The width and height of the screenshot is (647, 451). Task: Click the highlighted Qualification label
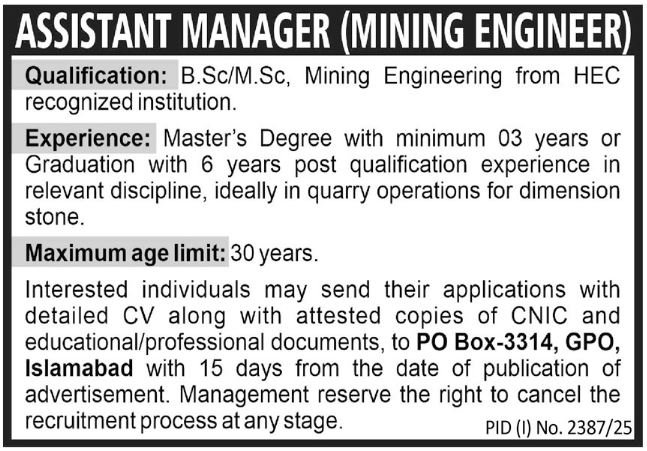(95, 76)
